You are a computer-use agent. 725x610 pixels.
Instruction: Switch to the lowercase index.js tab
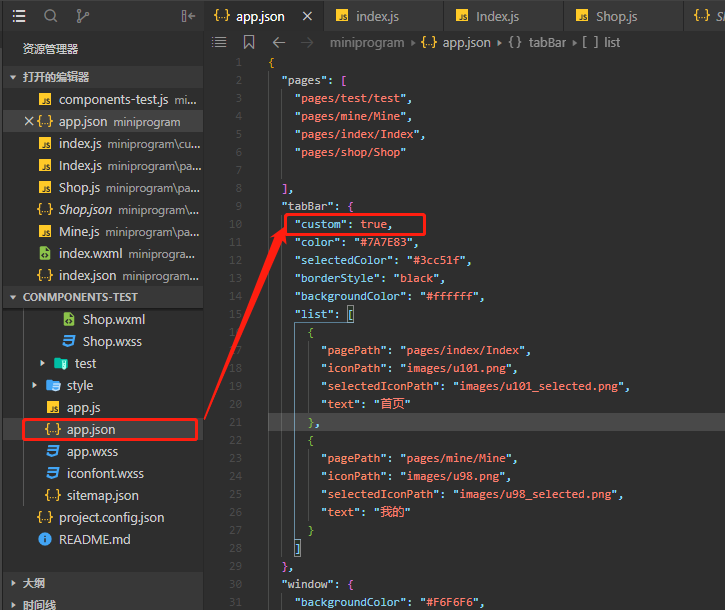383,17
